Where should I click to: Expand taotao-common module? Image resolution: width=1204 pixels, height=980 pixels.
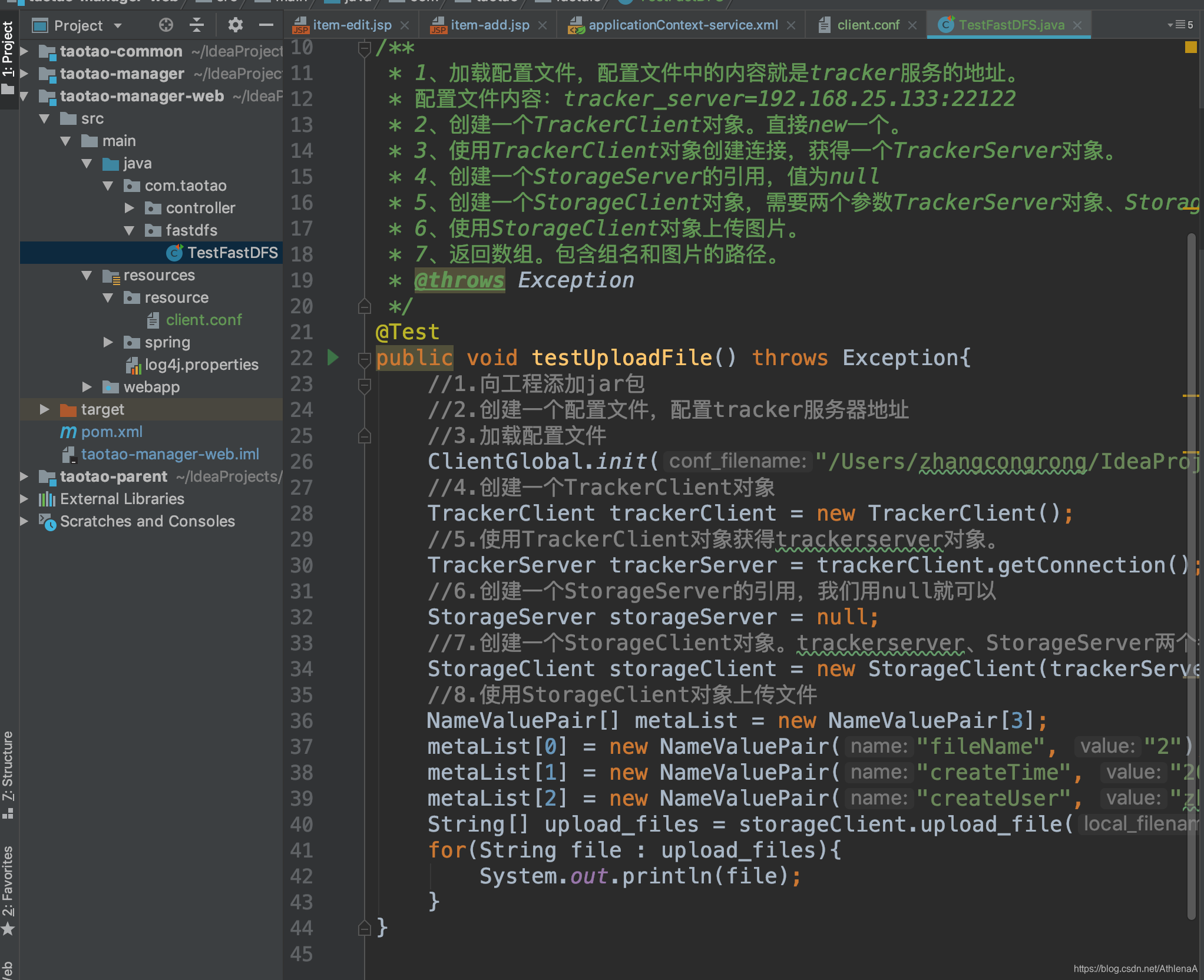pos(25,52)
